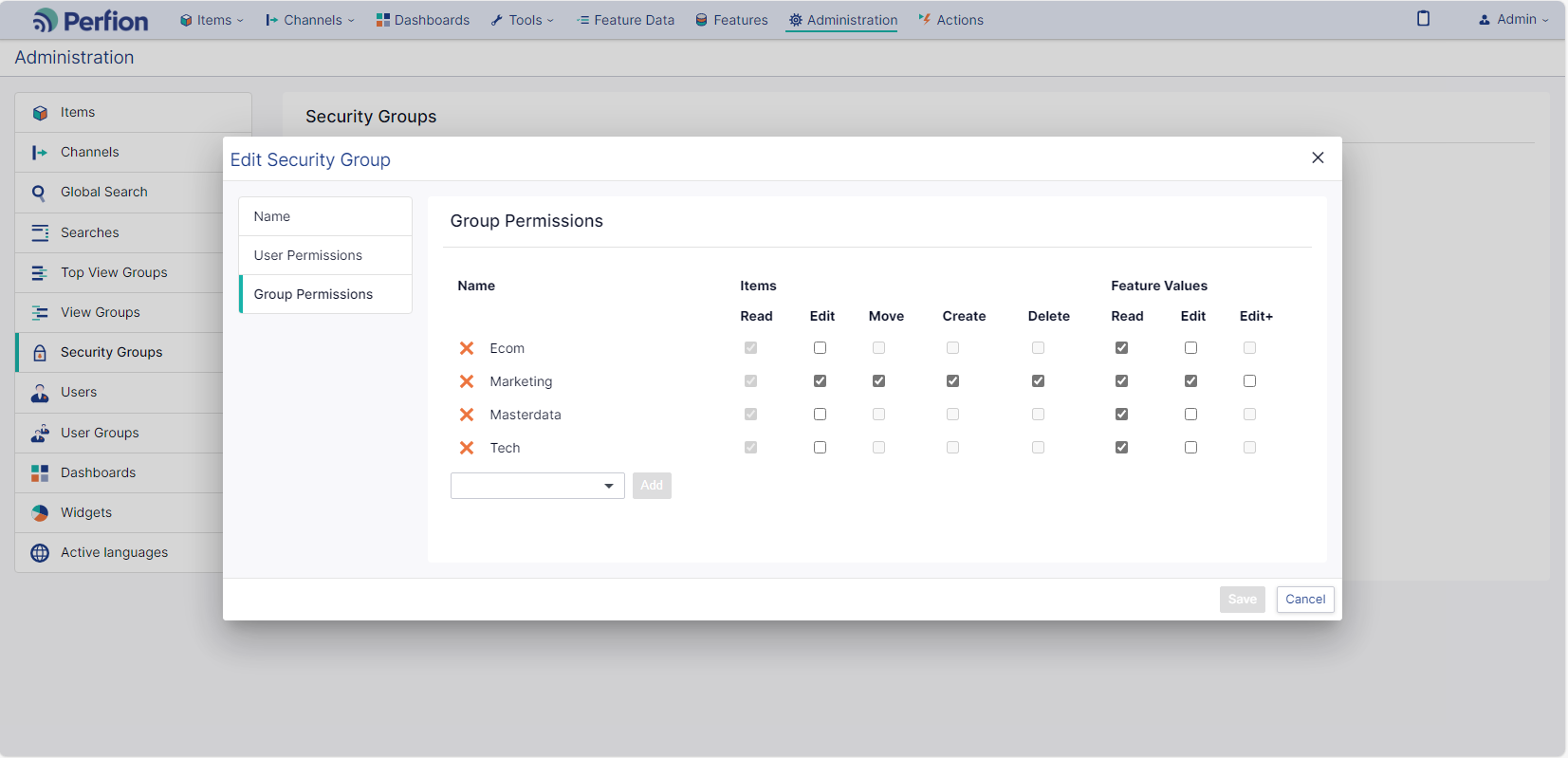The image size is (1568, 758).
Task: Click the Cancel button
Action: pos(1305,600)
